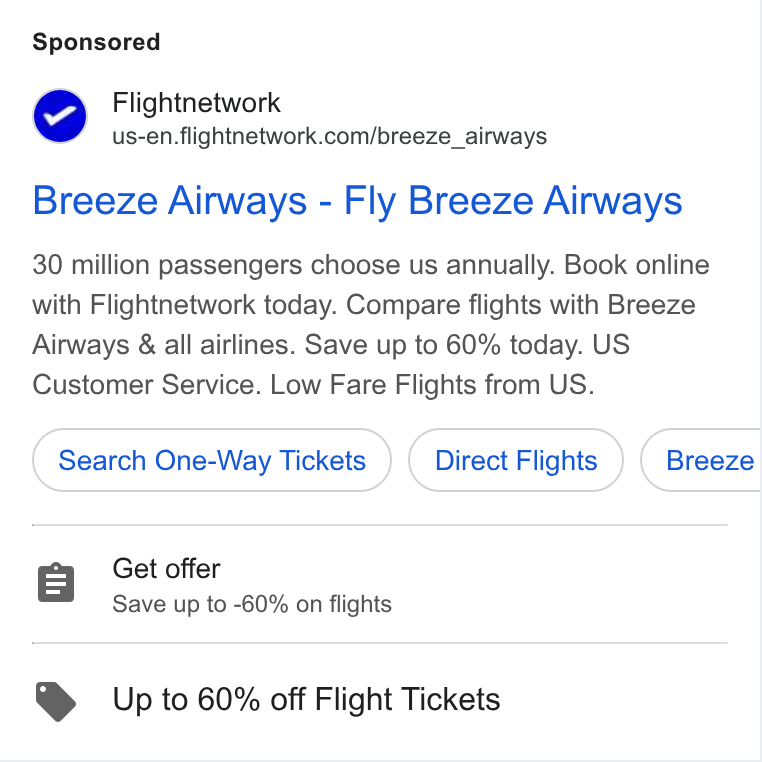Click the words Airways & all airlines
Screen dimensions: 762x762
coord(164,345)
